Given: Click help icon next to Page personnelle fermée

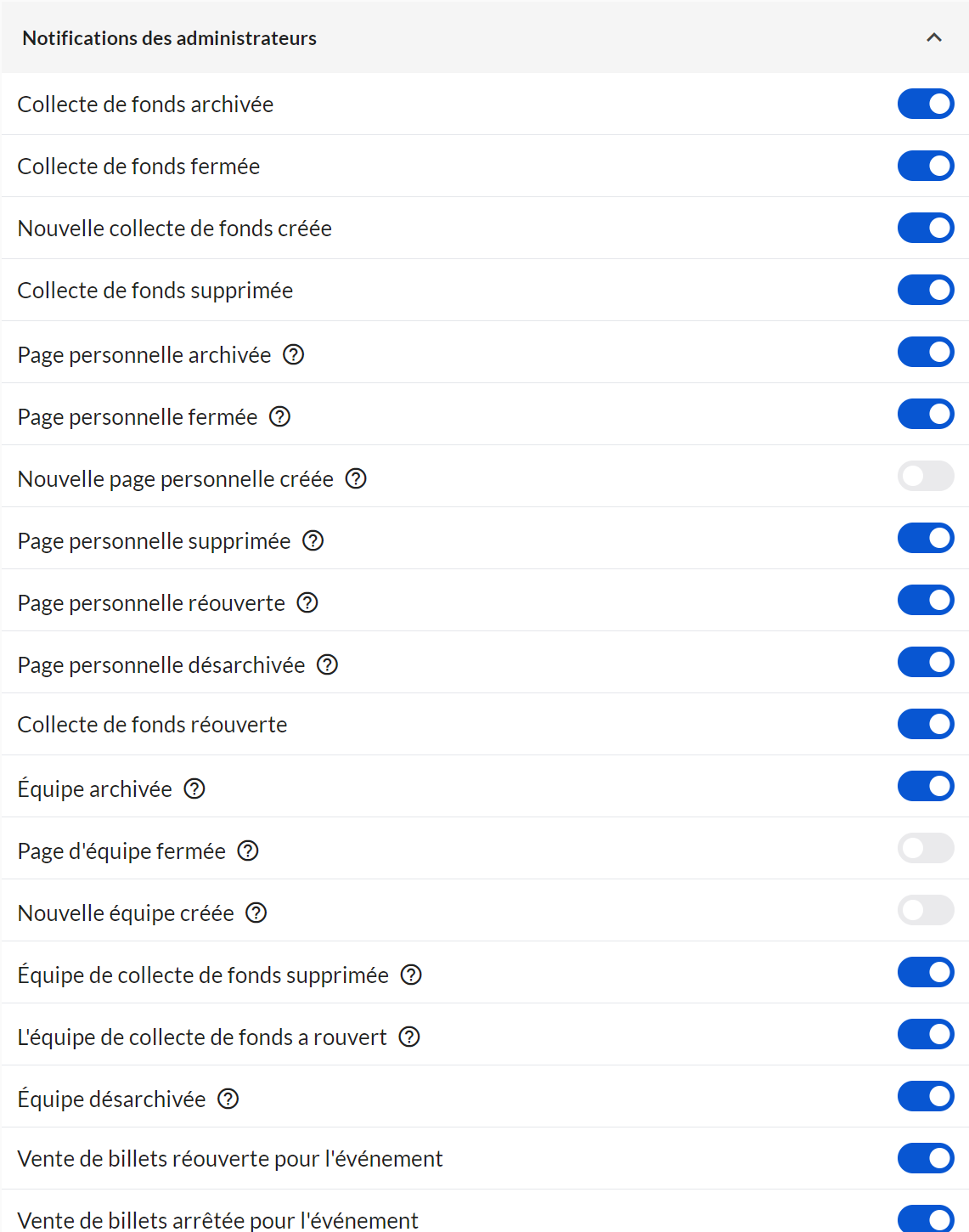Looking at the screenshot, I should click(x=279, y=416).
